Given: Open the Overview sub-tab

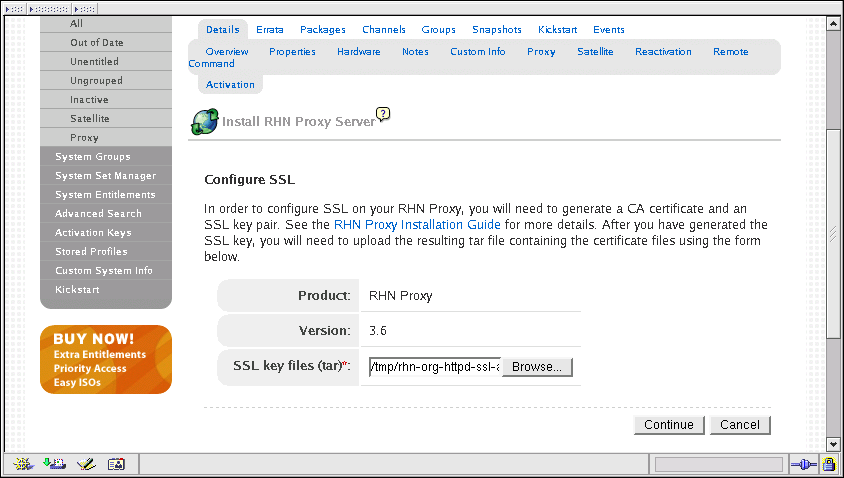Looking at the screenshot, I should point(227,52).
